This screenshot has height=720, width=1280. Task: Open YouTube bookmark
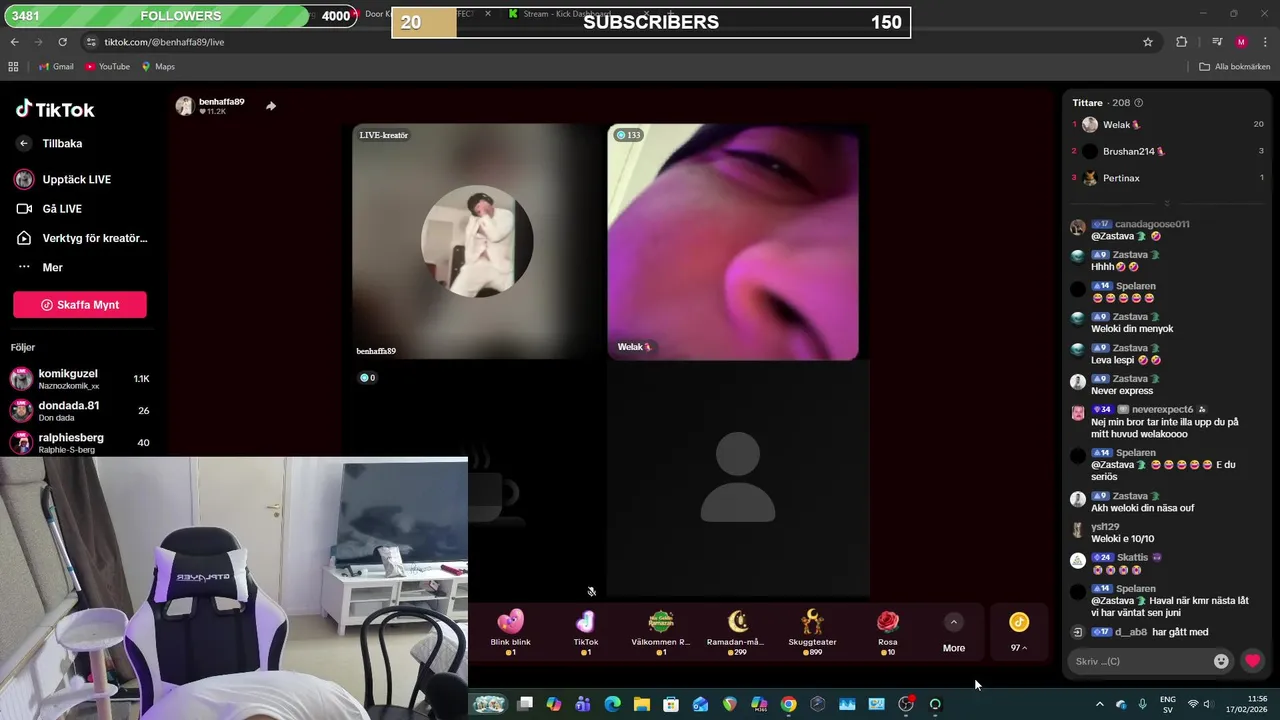(107, 67)
